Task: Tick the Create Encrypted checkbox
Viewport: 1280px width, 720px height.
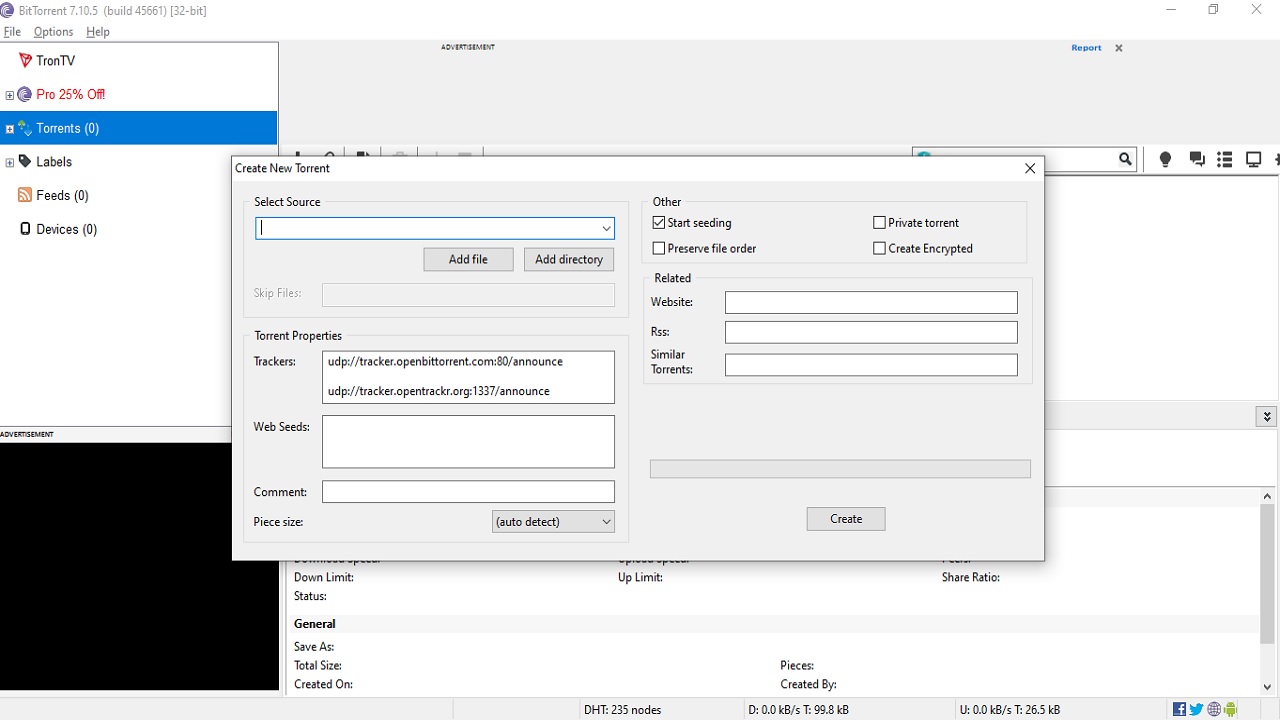Action: coord(880,248)
